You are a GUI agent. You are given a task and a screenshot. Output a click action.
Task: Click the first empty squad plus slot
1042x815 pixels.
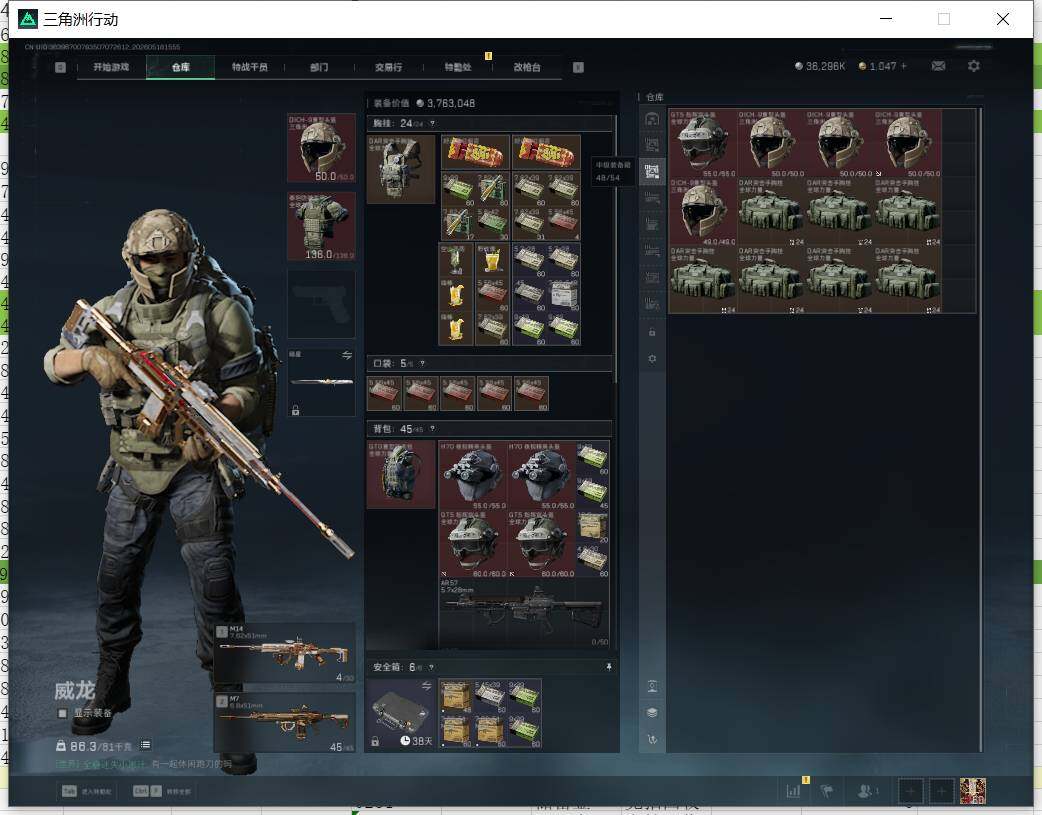tap(910, 791)
